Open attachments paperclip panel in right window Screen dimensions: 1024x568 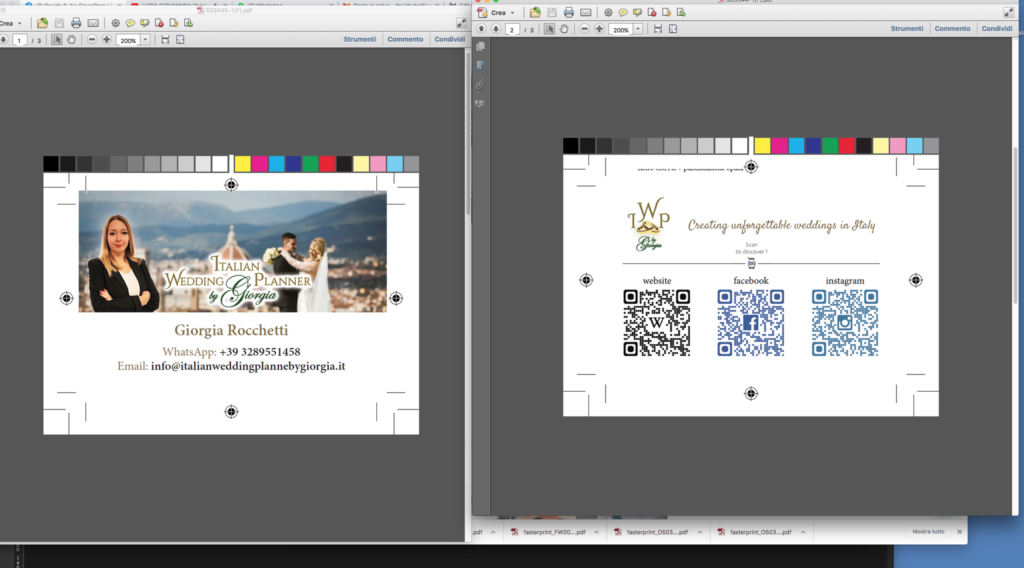[x=481, y=84]
